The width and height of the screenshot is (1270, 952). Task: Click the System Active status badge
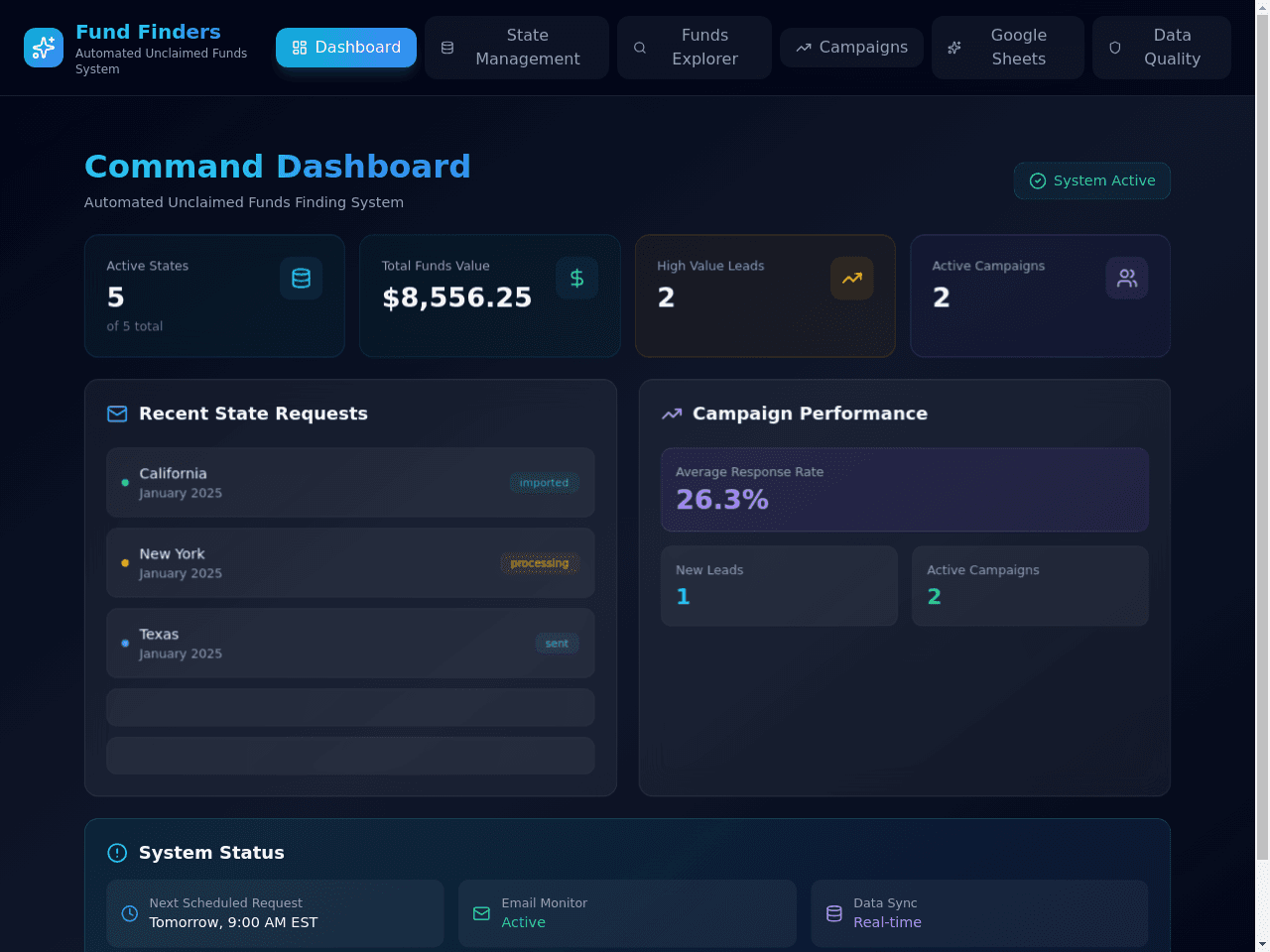(x=1092, y=180)
